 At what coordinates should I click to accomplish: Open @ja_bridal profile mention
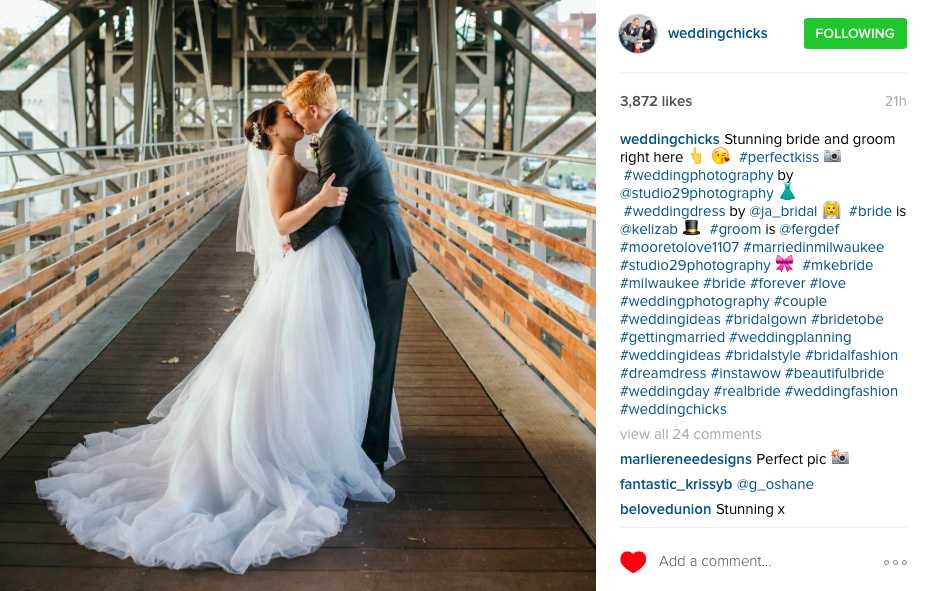[x=783, y=212]
